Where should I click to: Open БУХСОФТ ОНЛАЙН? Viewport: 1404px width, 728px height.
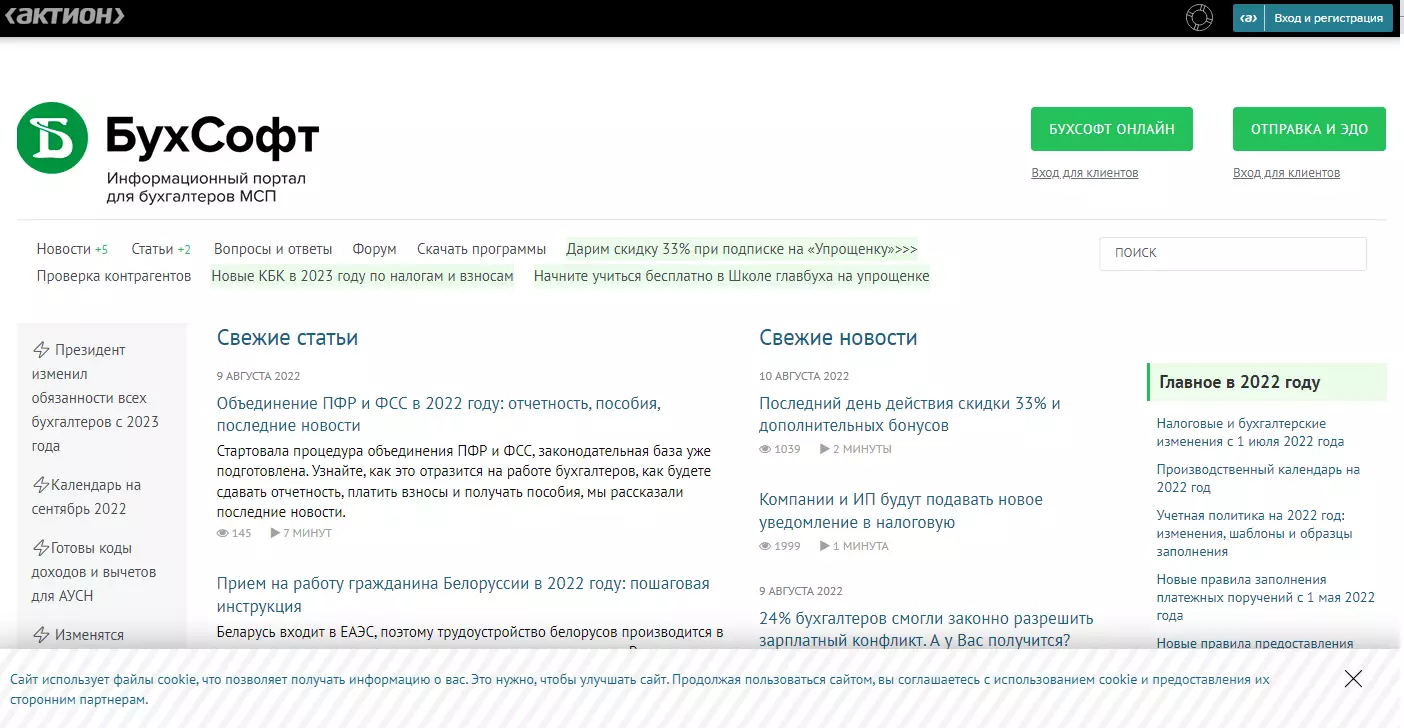pos(1112,129)
